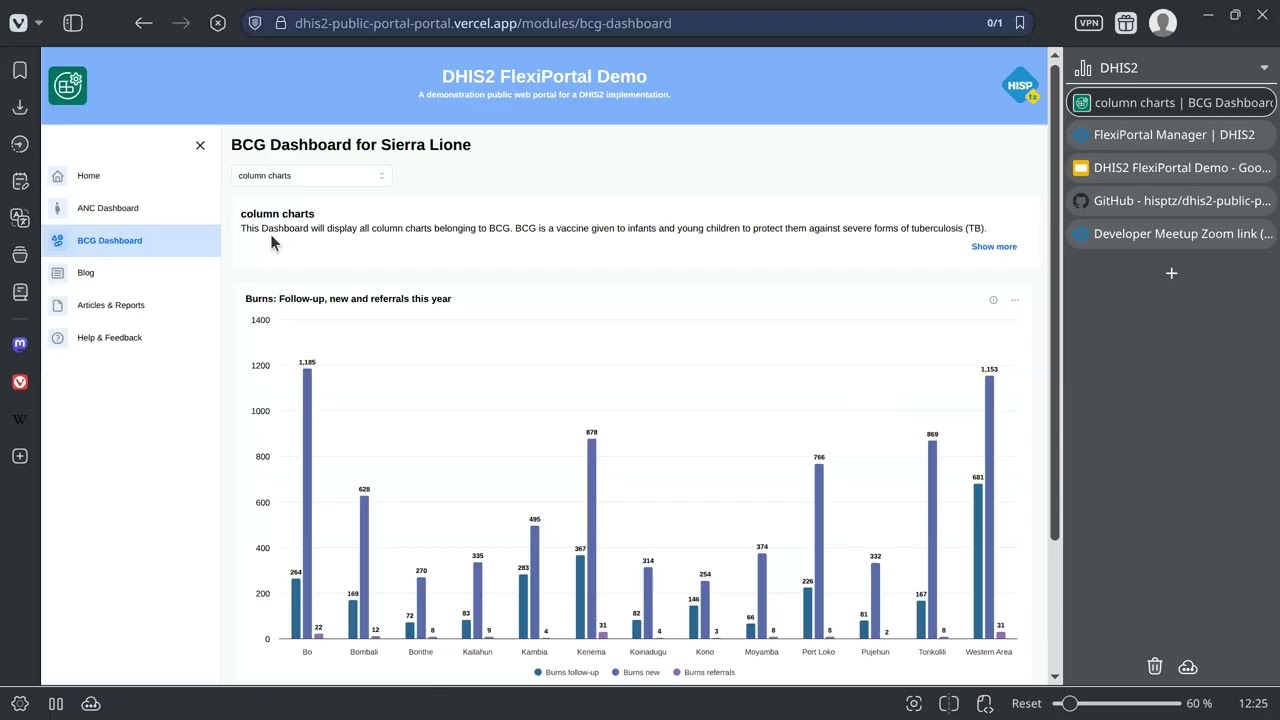This screenshot has height=720, width=1280.
Task: Open sync cloud icon in status bar
Action: (91, 704)
